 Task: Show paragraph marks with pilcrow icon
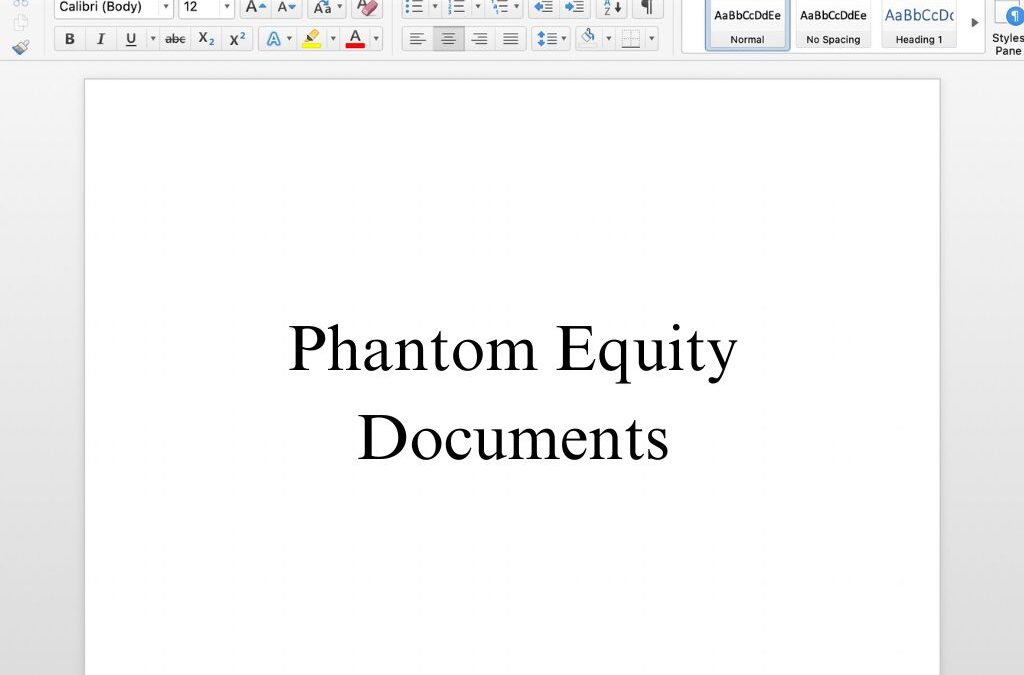[647, 7]
